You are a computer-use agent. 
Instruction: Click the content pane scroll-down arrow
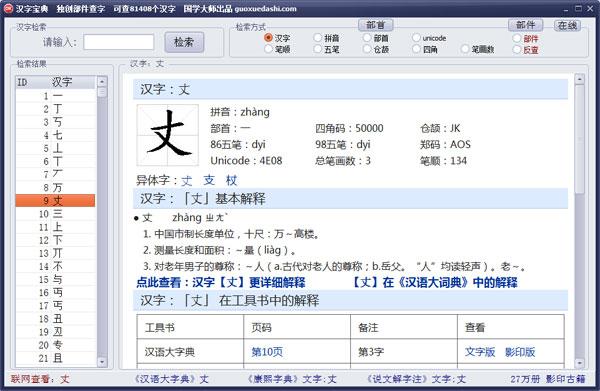tap(579, 362)
